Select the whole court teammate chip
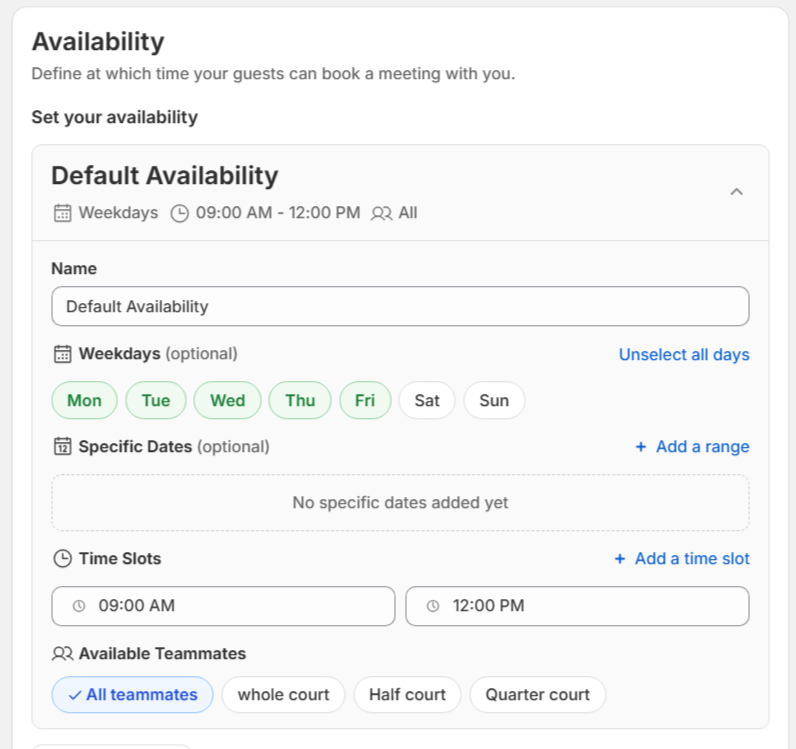The width and height of the screenshot is (796, 749). click(x=283, y=695)
